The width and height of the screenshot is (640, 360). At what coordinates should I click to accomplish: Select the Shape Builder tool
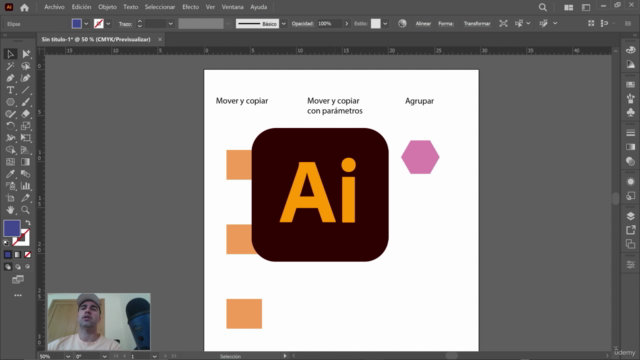tap(10, 150)
